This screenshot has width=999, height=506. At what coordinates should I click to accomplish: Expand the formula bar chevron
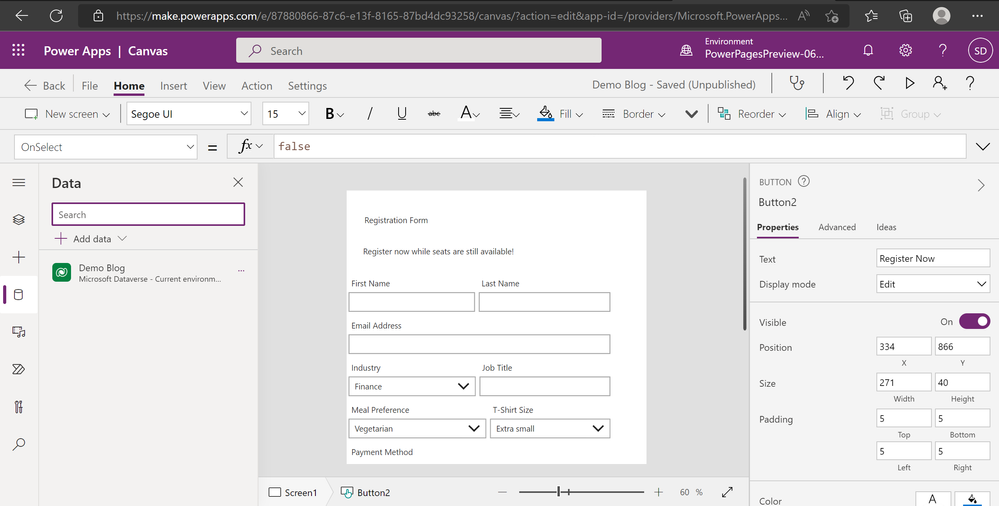coord(982,147)
